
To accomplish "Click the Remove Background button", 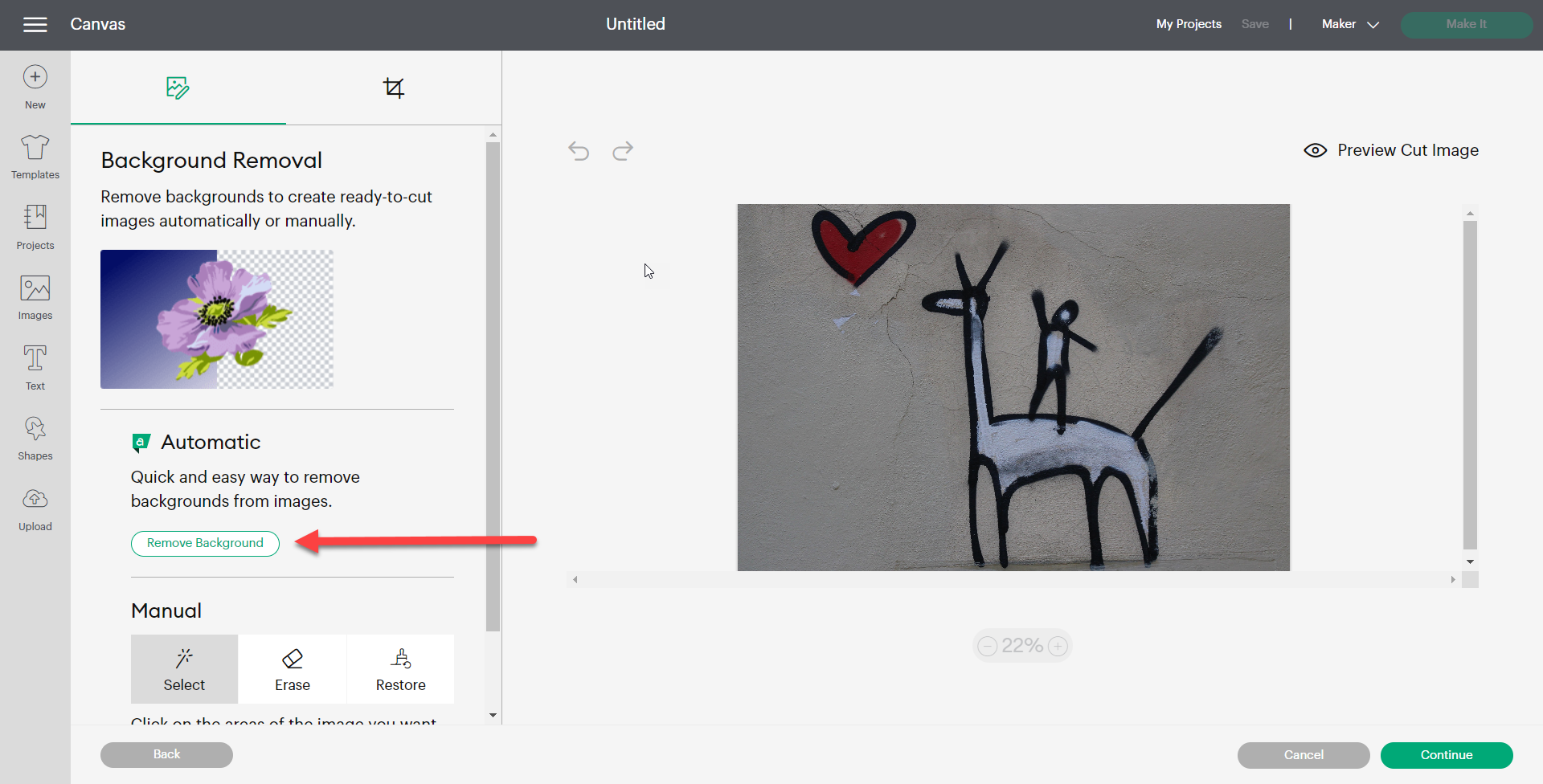I will 205,543.
